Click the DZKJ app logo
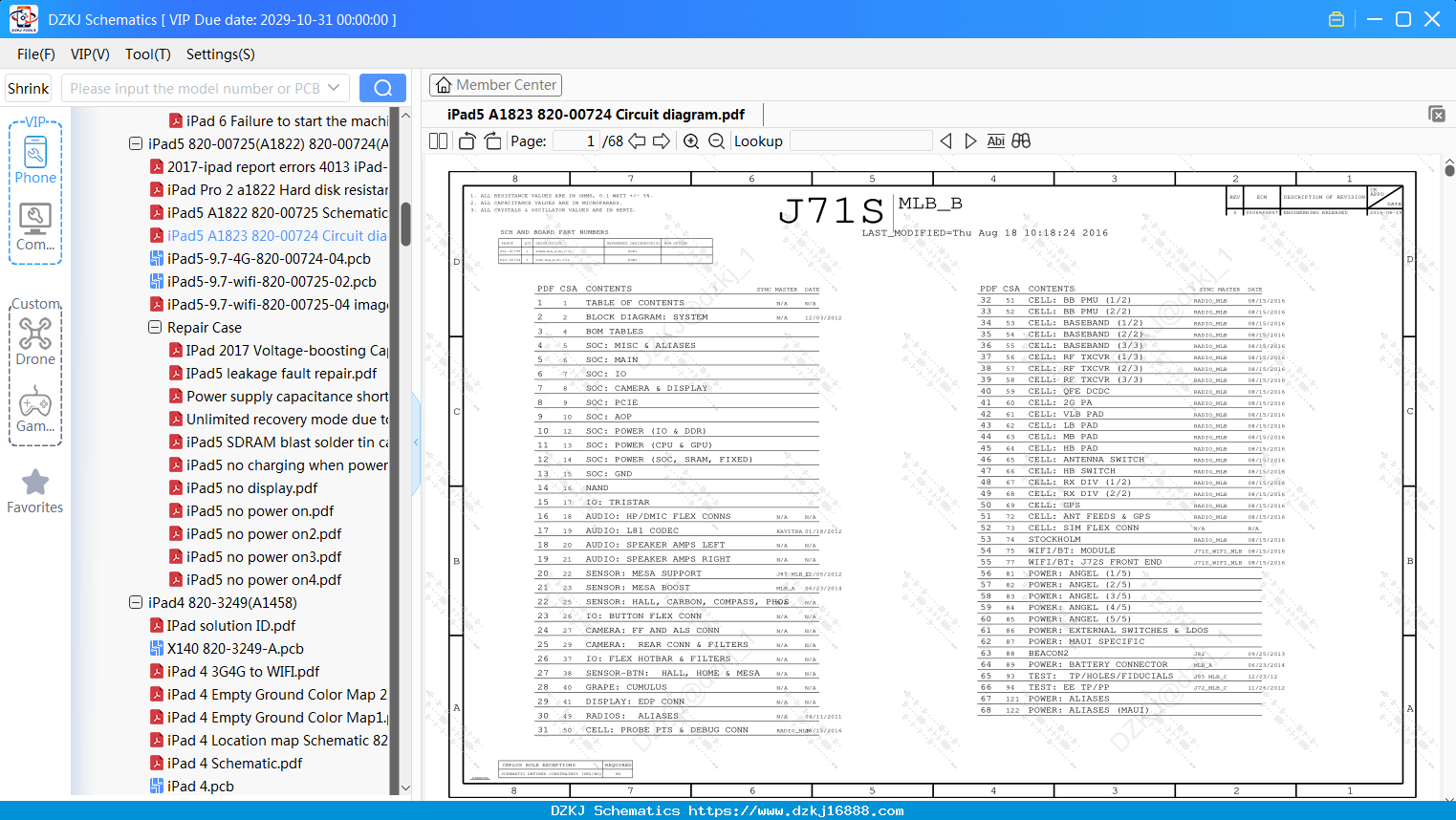 [x=23, y=19]
